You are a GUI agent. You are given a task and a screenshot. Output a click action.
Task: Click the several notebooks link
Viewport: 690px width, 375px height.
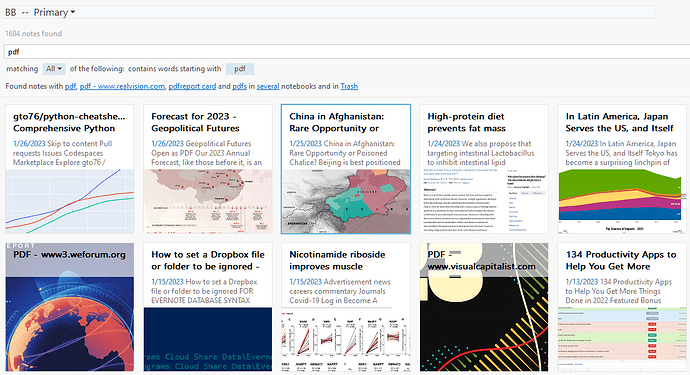point(268,86)
